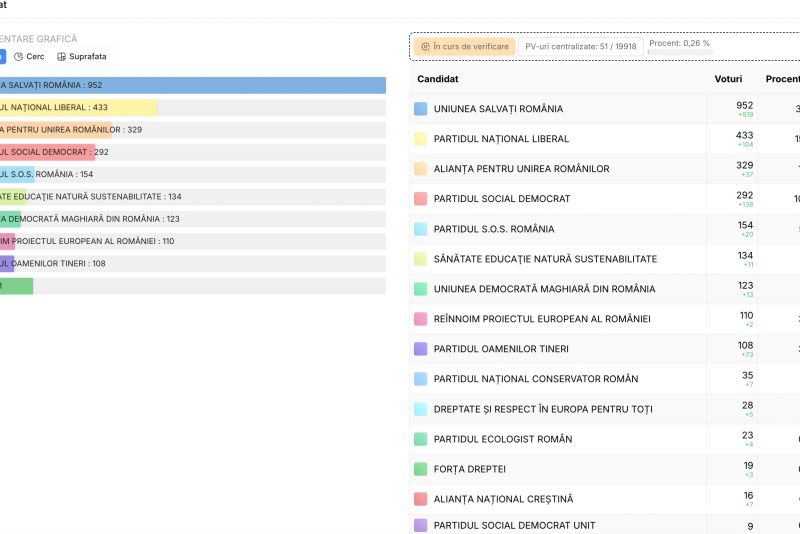The image size is (800, 534).
Task: Click the gear icon in verification badge
Action: coord(425,47)
